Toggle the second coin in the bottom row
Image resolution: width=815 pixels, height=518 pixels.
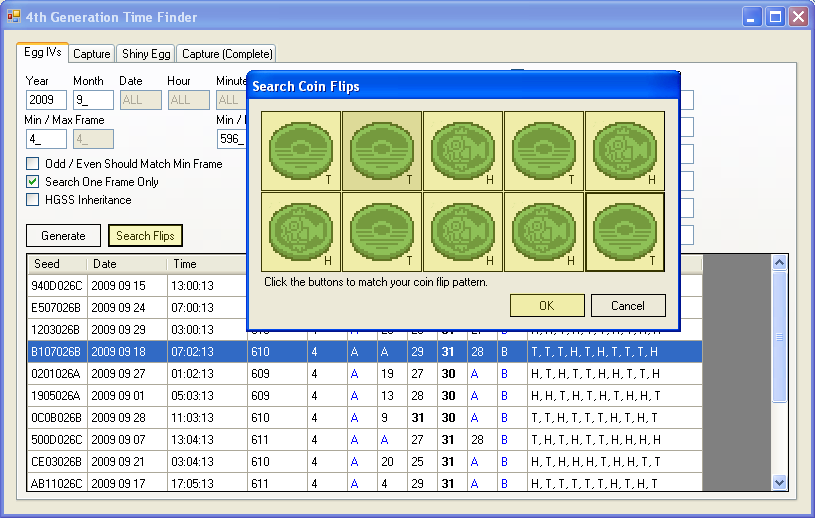click(x=382, y=231)
